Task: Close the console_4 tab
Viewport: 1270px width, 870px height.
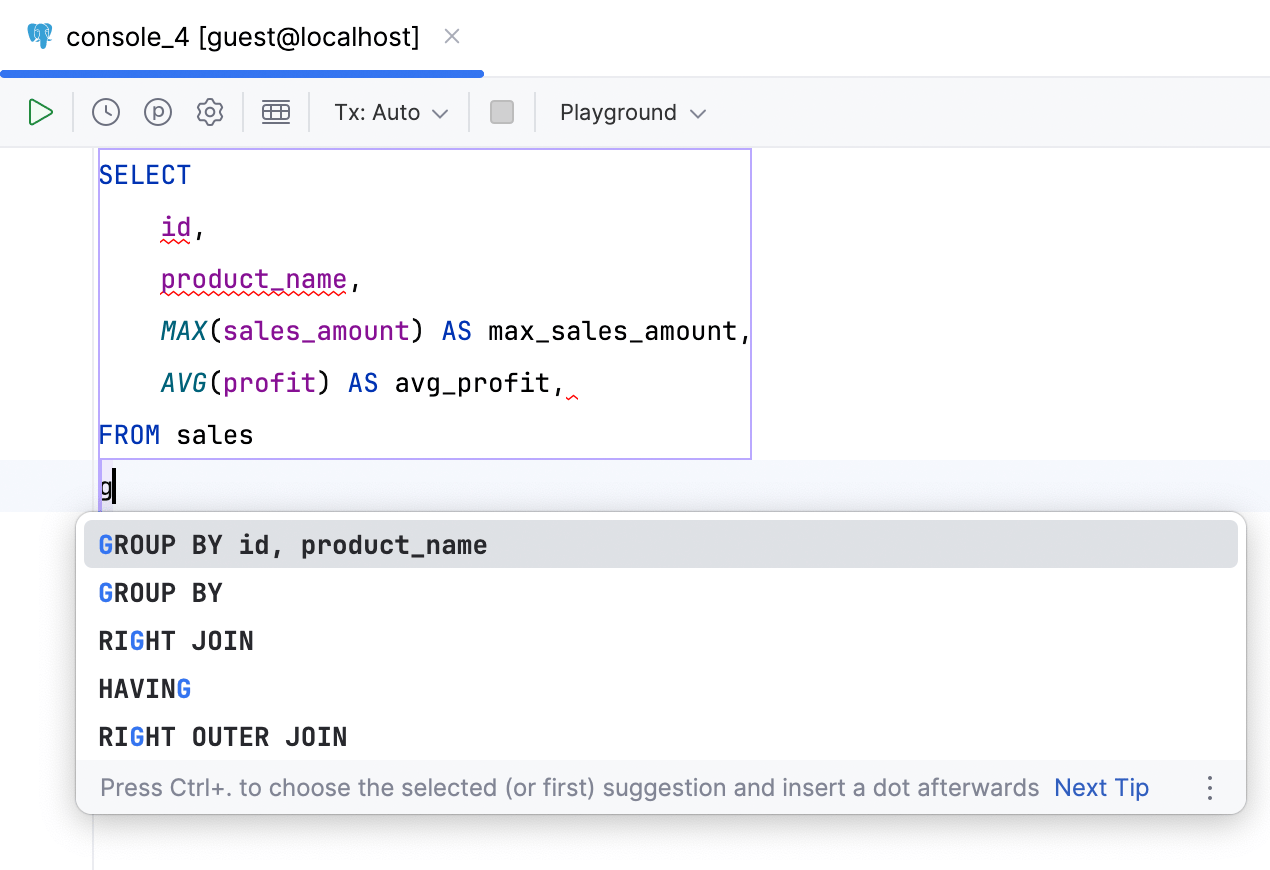Action: coord(452,37)
